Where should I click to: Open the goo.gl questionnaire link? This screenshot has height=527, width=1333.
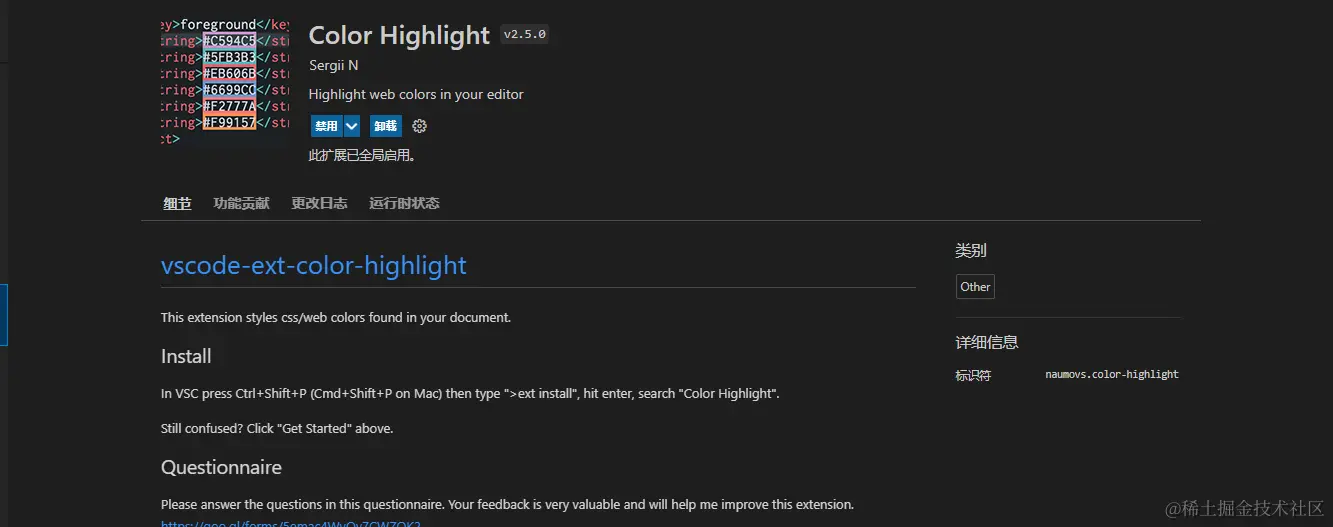290,523
